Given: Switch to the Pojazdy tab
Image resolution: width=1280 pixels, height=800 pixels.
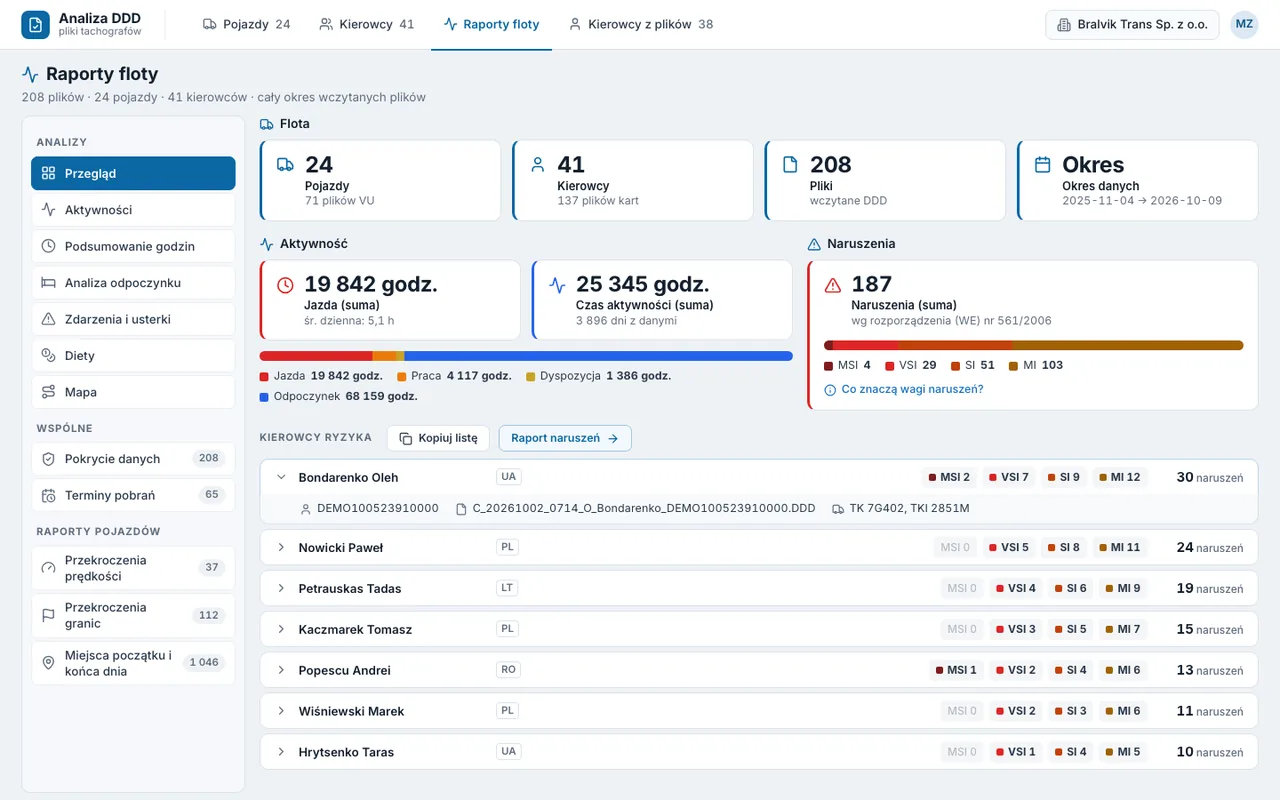Looking at the screenshot, I should pyautogui.click(x=246, y=24).
